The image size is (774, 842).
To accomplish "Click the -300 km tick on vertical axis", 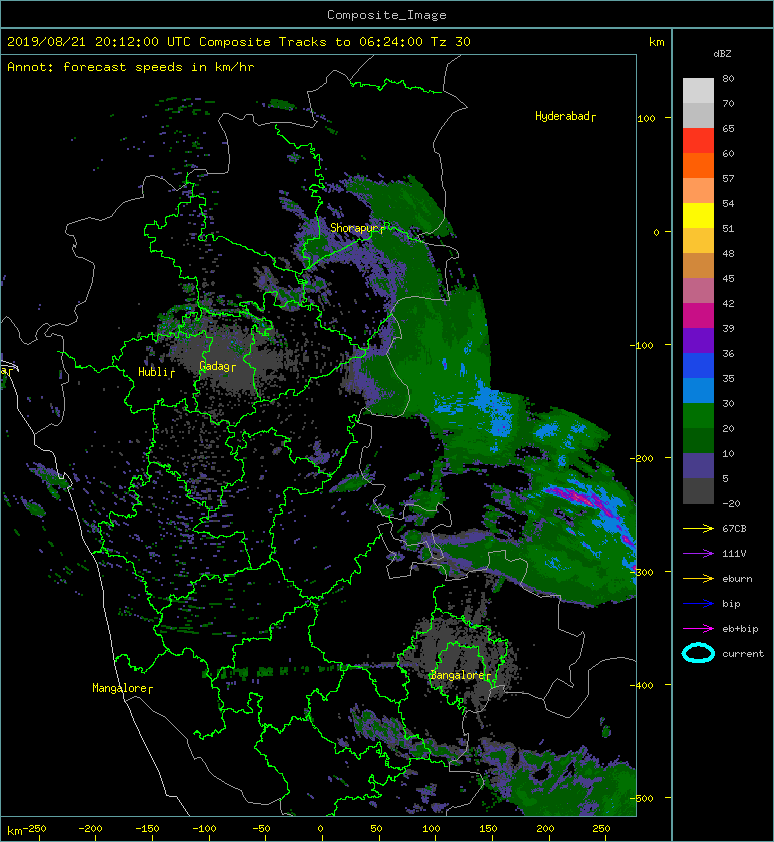I will 642,572.
